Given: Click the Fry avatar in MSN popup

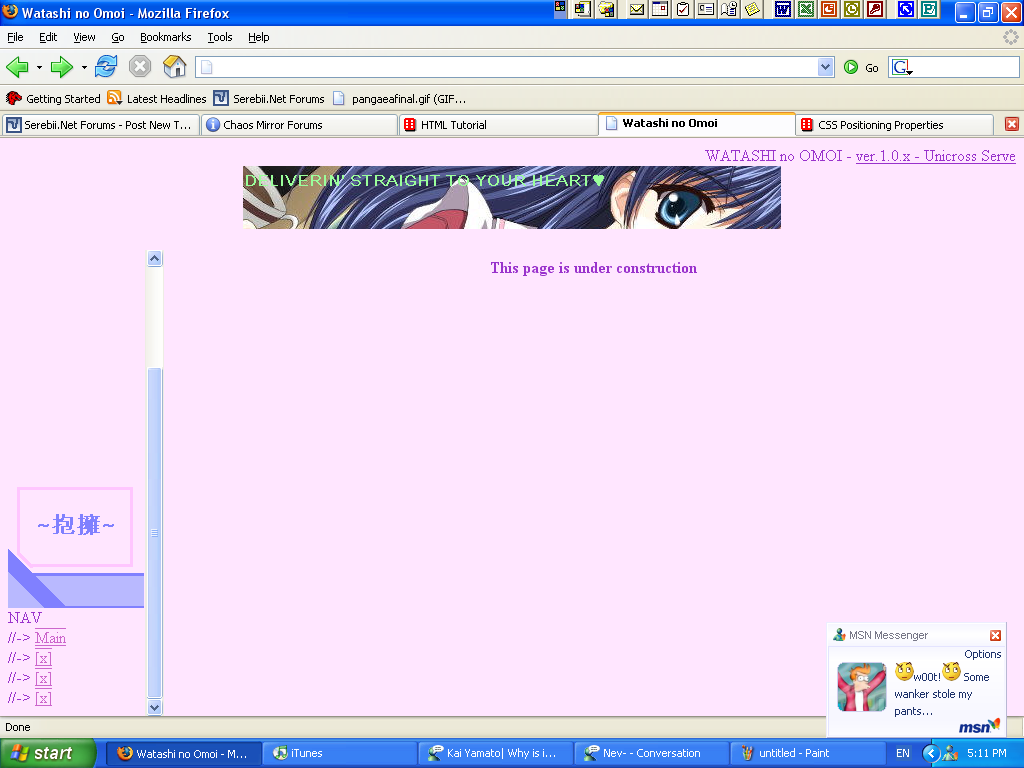Looking at the screenshot, I should coord(862,687).
